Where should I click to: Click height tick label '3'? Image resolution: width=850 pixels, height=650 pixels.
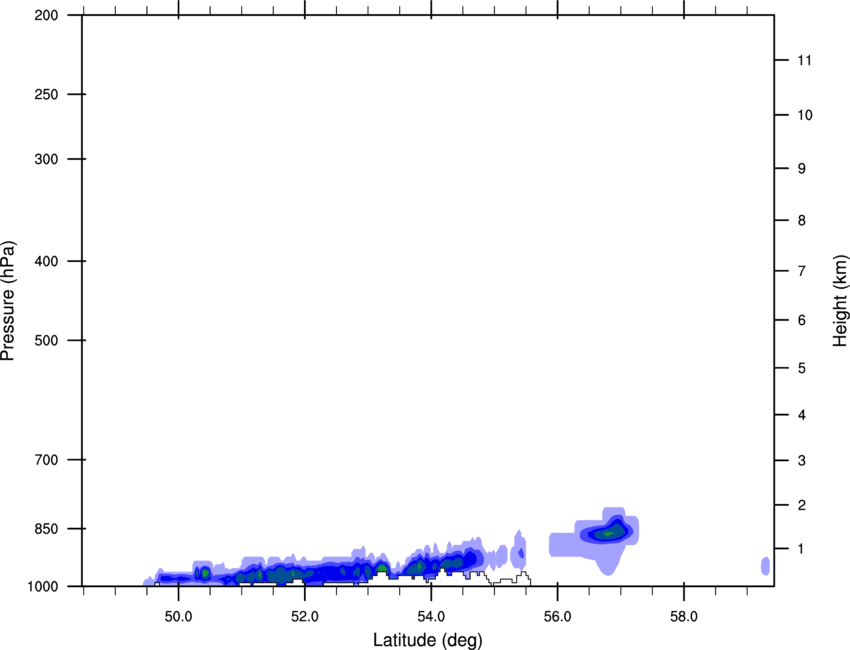802,461
